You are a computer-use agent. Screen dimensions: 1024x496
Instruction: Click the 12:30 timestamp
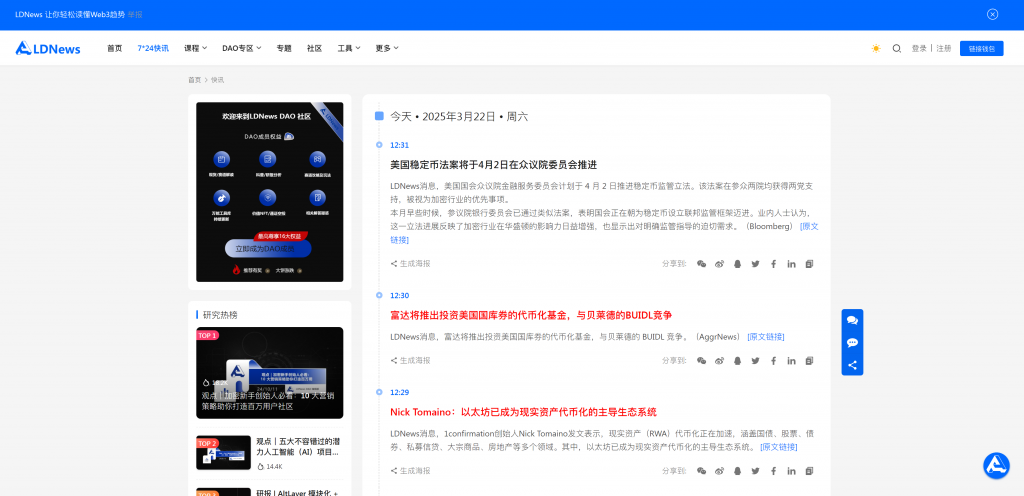[400, 296]
